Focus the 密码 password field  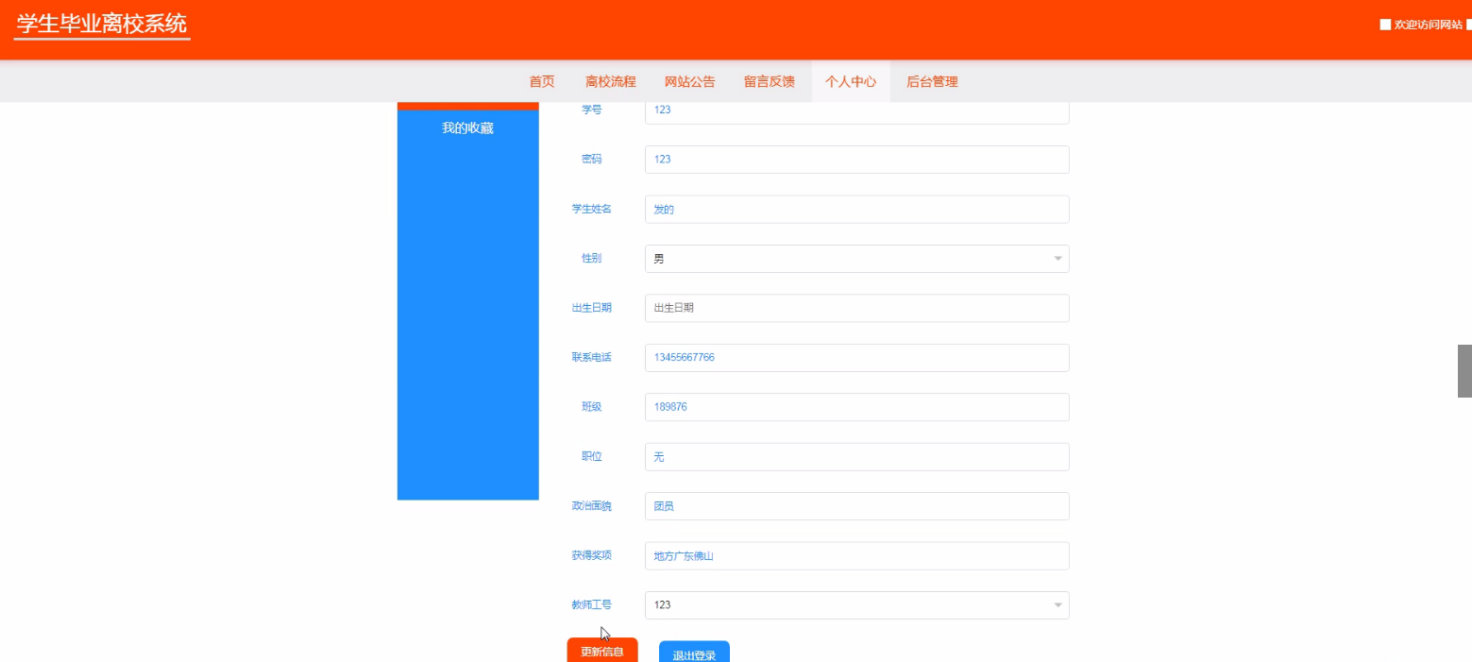[x=856, y=160]
